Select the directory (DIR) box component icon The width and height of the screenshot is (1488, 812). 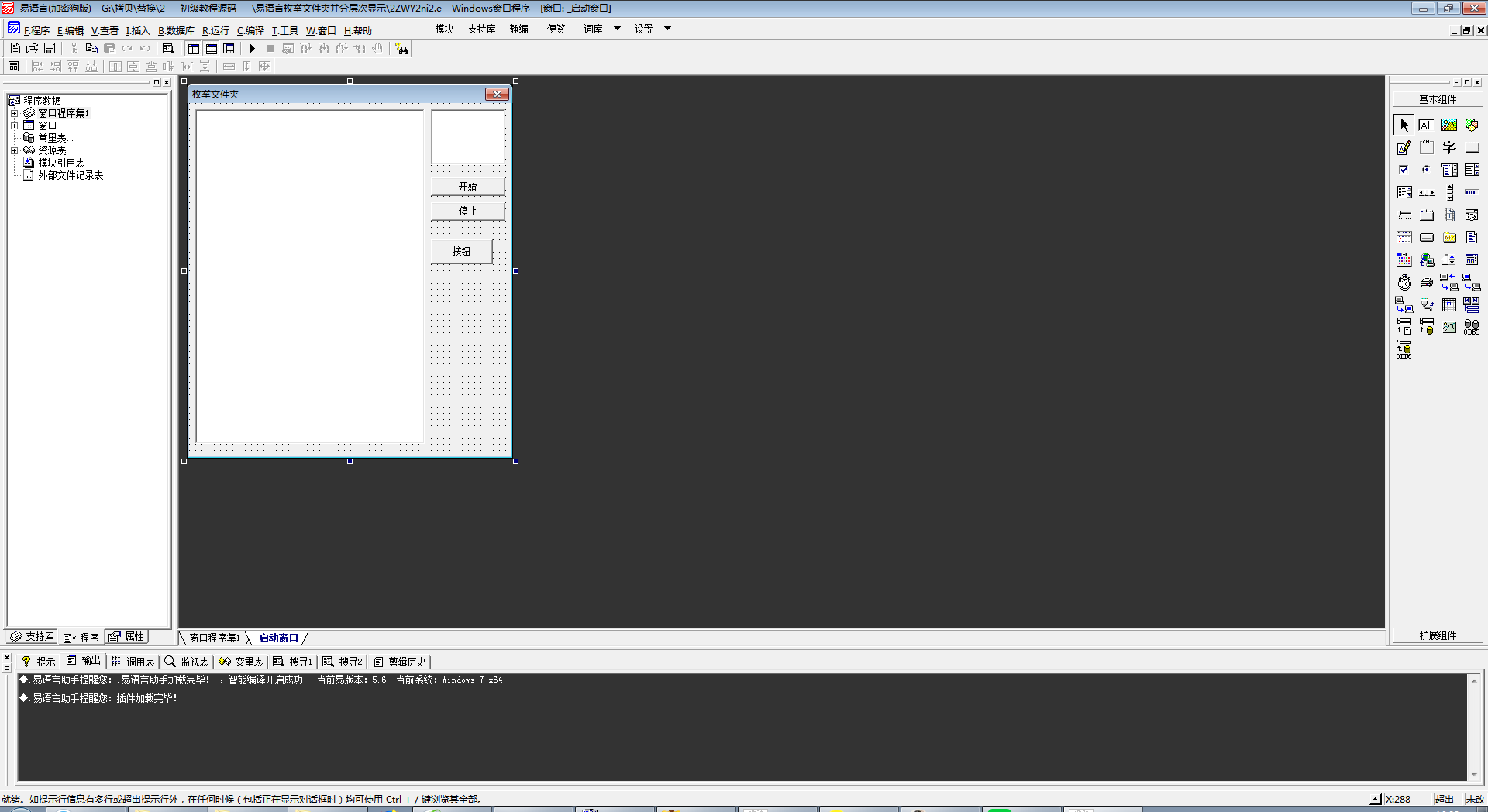tap(1449, 237)
